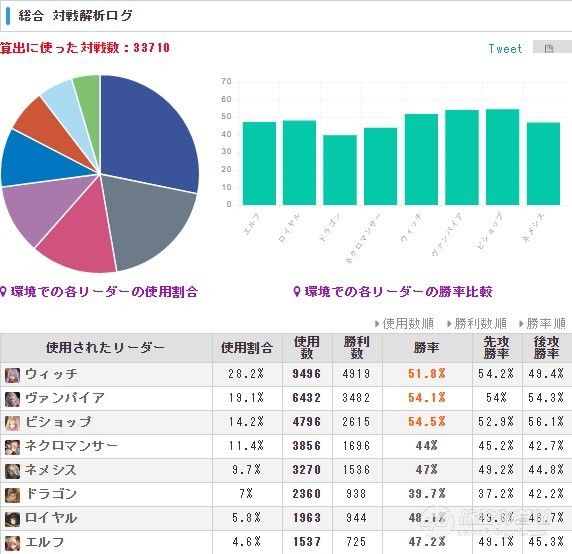Click the 9496 usage count cell
This screenshot has height=554, width=572.
click(307, 374)
